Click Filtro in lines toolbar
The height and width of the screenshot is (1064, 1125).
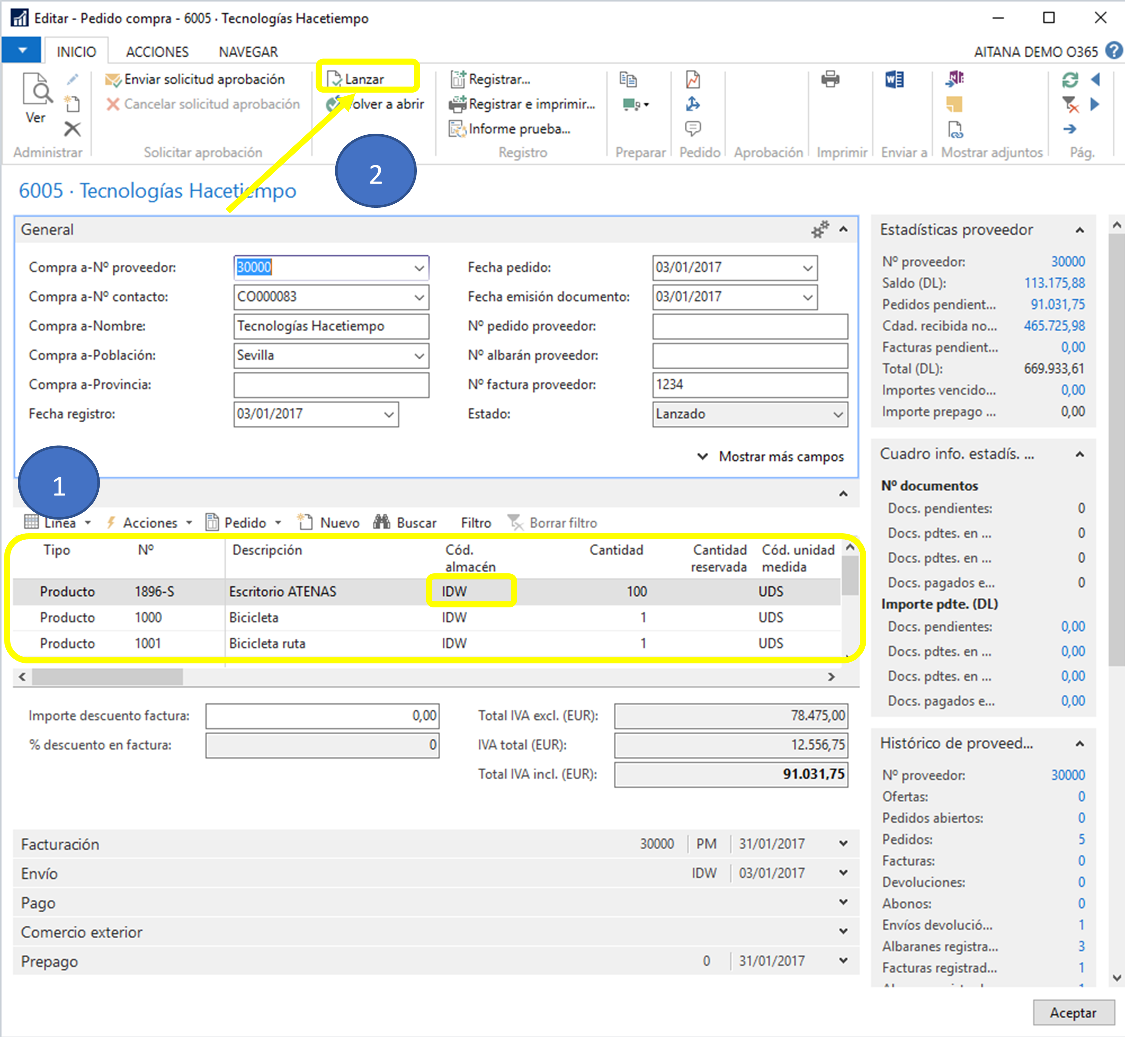[x=476, y=523]
